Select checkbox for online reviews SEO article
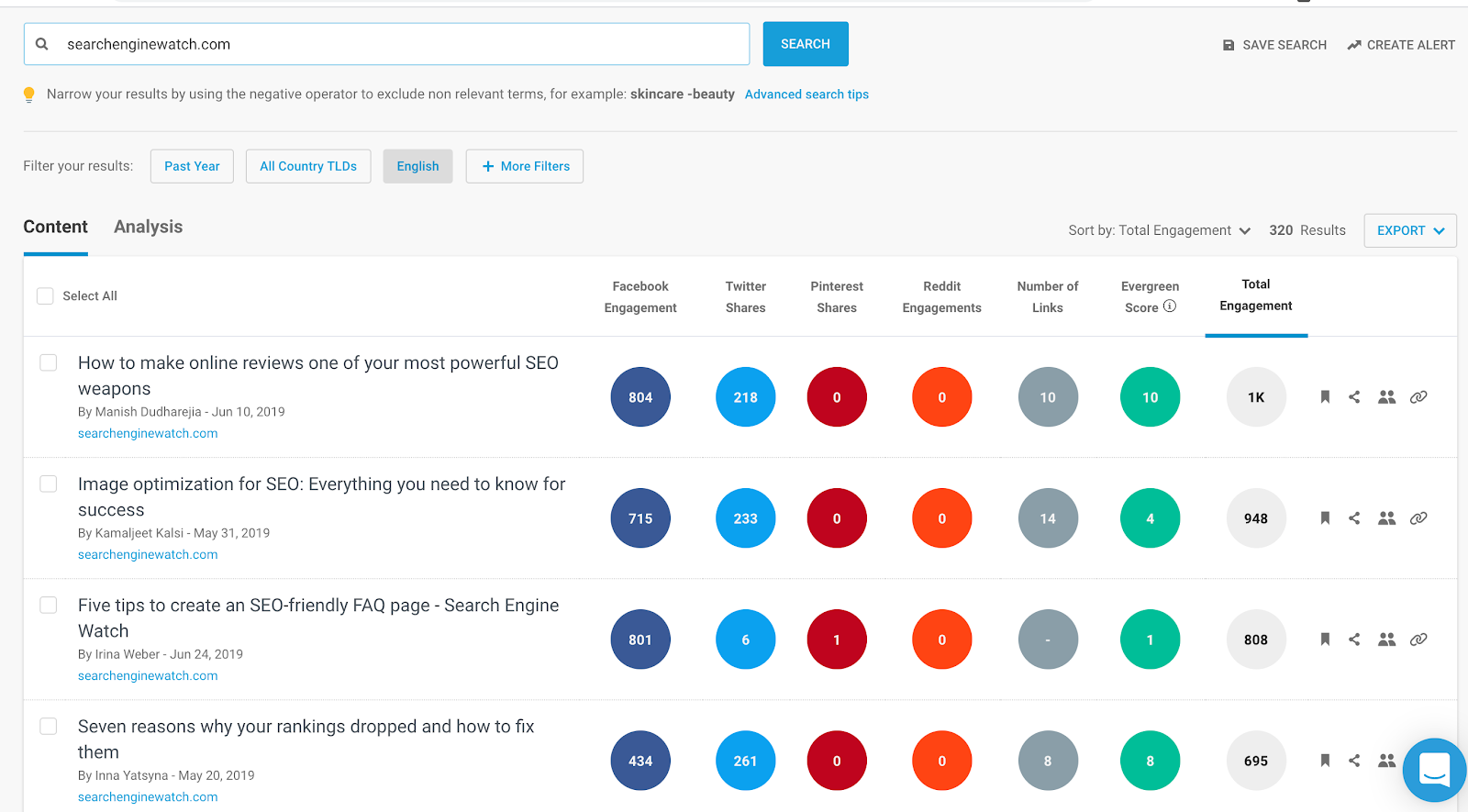Screen dimensions: 1468x812 tap(49, 362)
